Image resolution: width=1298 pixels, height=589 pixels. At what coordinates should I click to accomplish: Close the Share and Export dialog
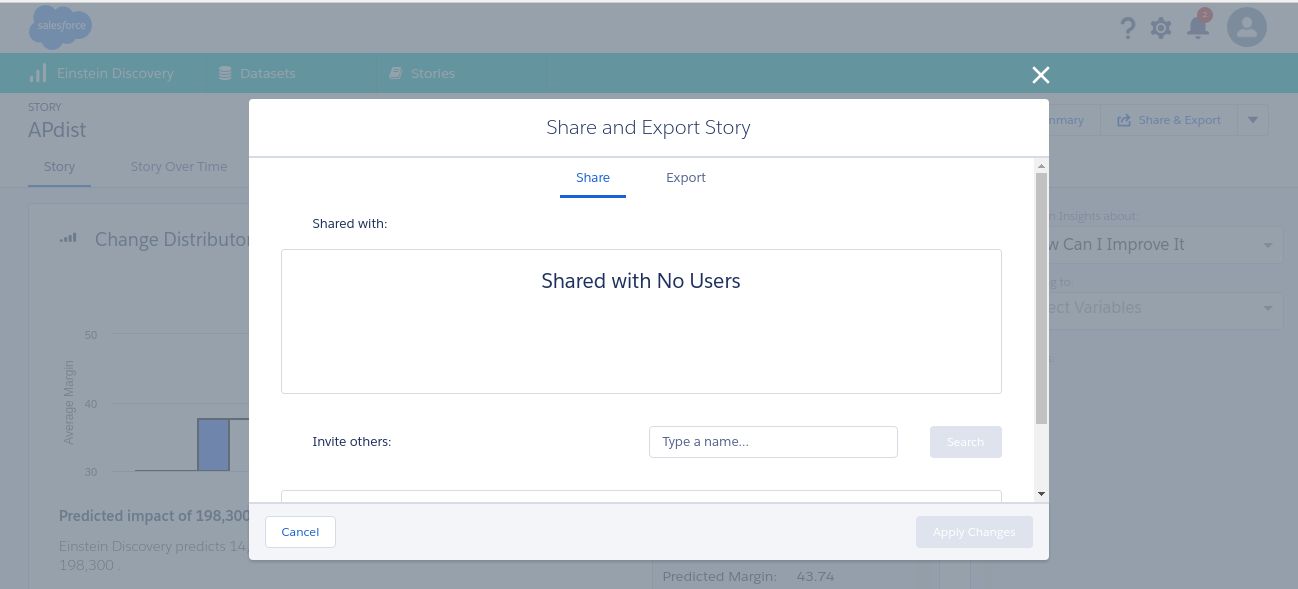pyautogui.click(x=1041, y=75)
